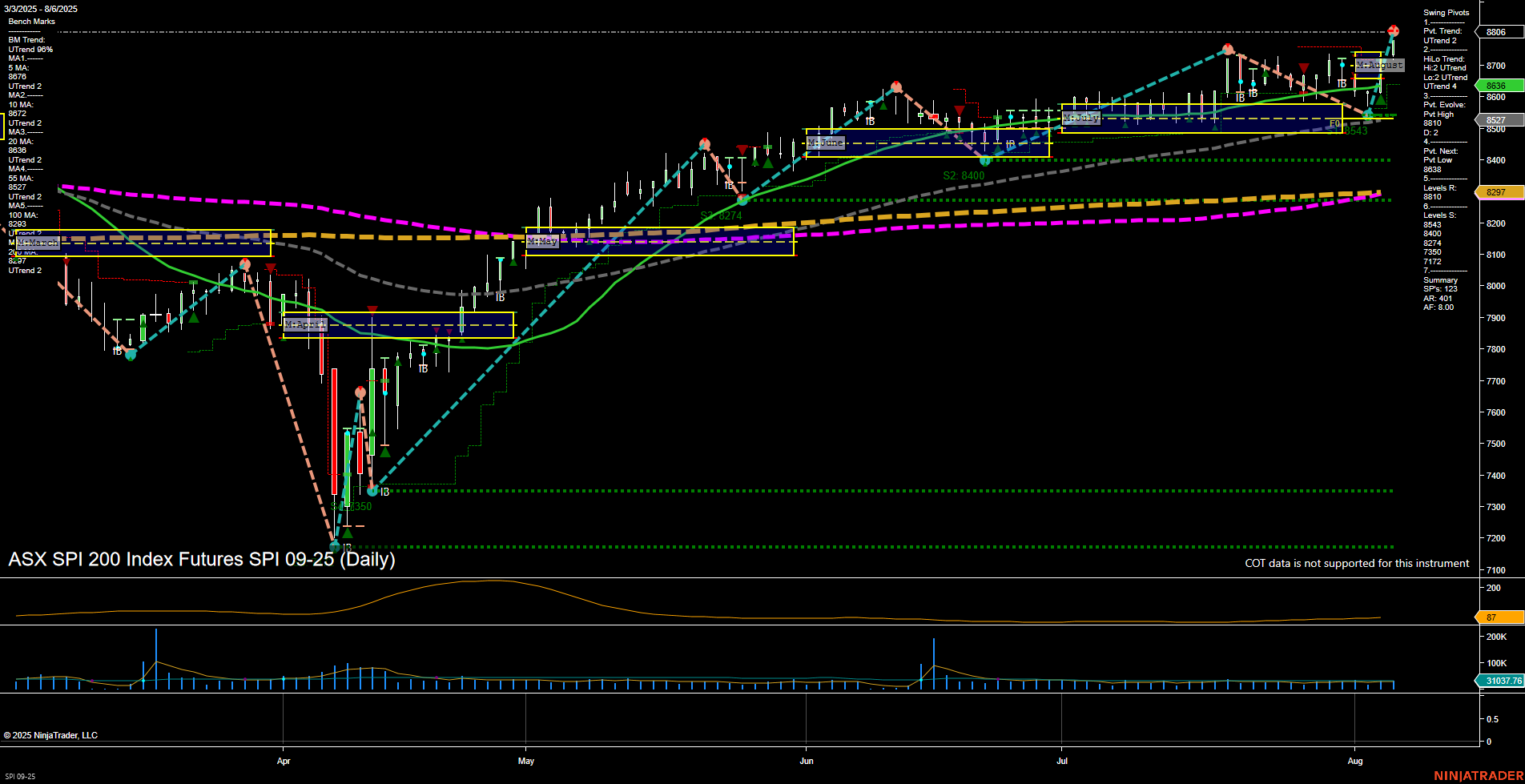Click the orange 8297 level marker on the price axis
Screen dimensions: 1525x784
pos(1496,192)
